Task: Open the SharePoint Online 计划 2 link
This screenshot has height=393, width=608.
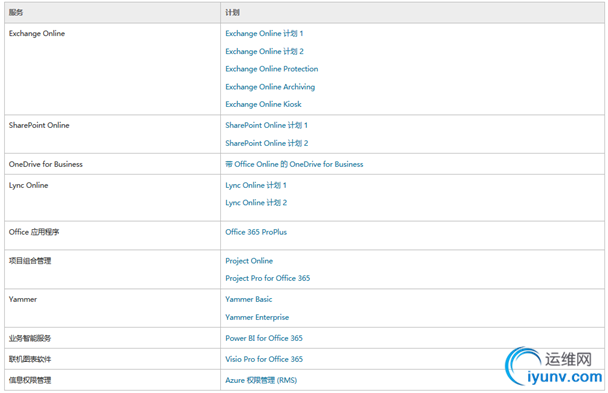Action: click(x=267, y=143)
